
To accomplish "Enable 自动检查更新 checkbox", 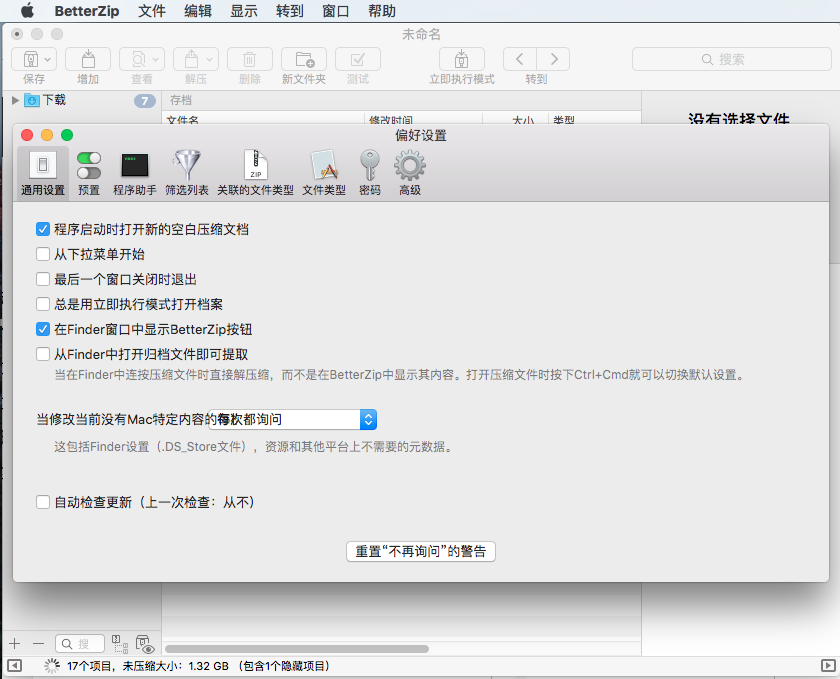I will coord(43,502).
